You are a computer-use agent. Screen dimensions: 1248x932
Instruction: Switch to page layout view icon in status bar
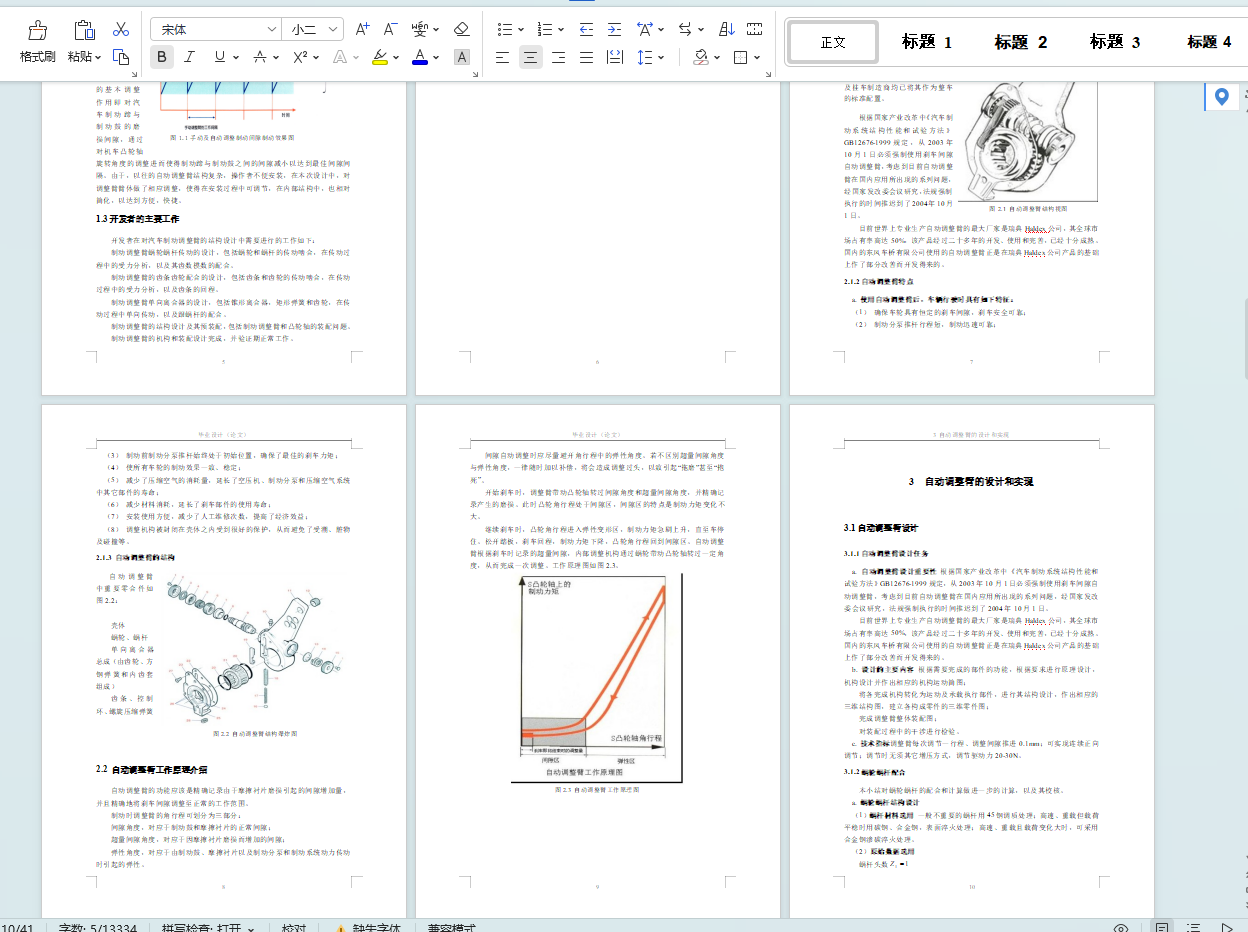pos(1162,928)
